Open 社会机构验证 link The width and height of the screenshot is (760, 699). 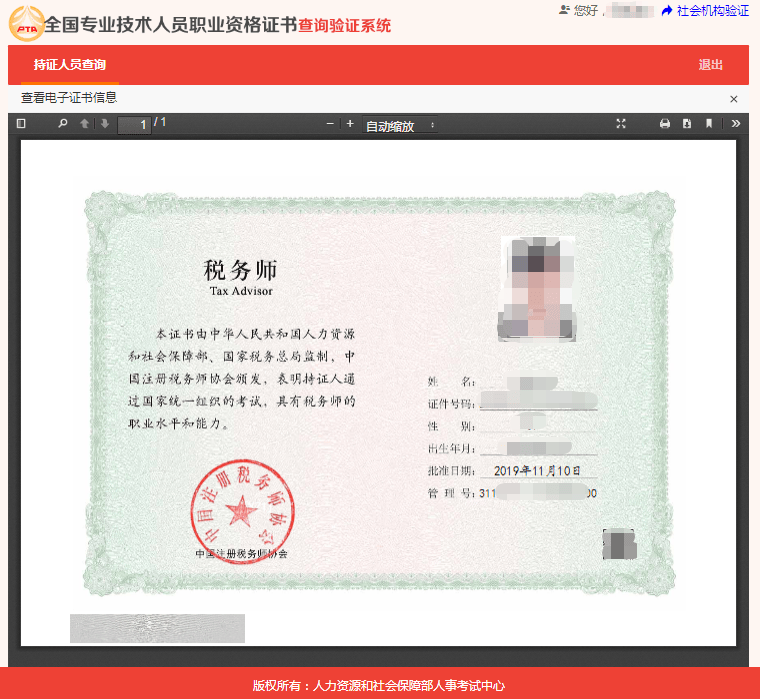[712, 11]
